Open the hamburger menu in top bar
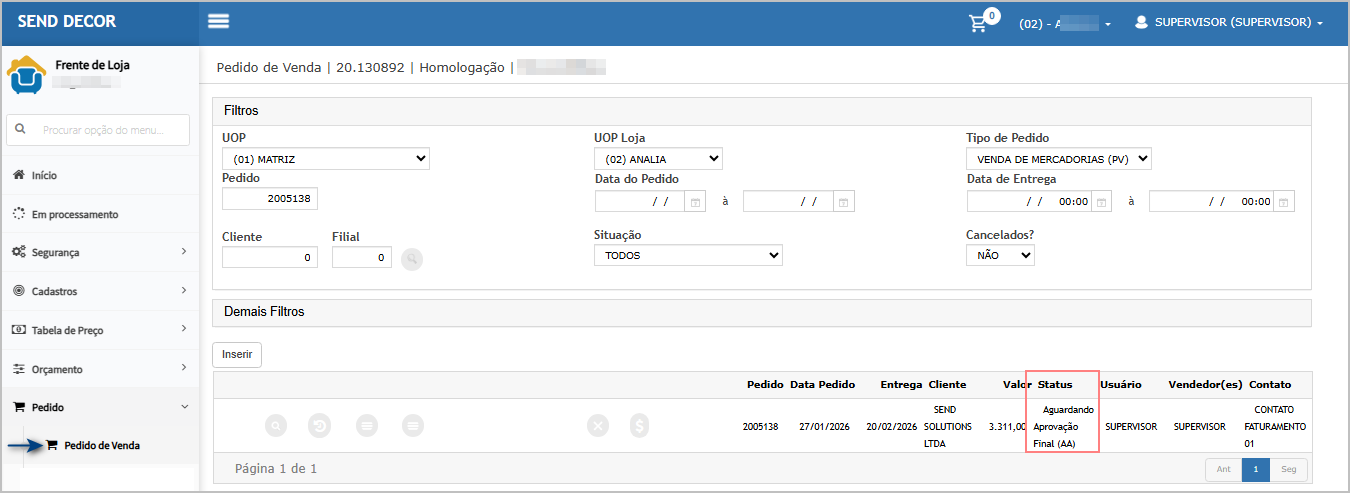 point(218,22)
